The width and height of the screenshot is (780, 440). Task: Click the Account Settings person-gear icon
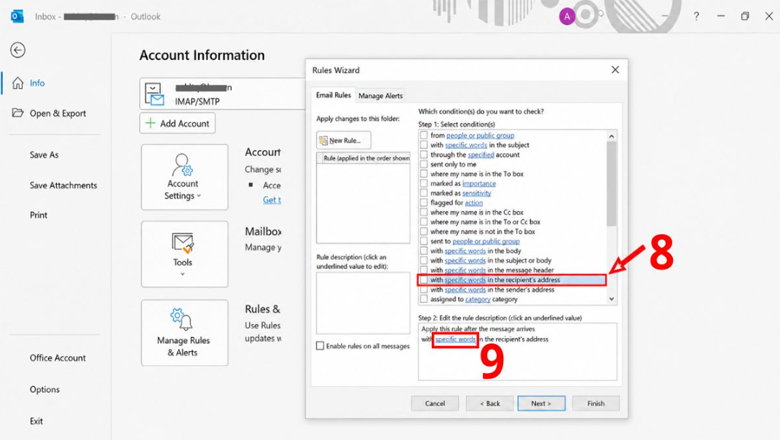click(x=182, y=165)
